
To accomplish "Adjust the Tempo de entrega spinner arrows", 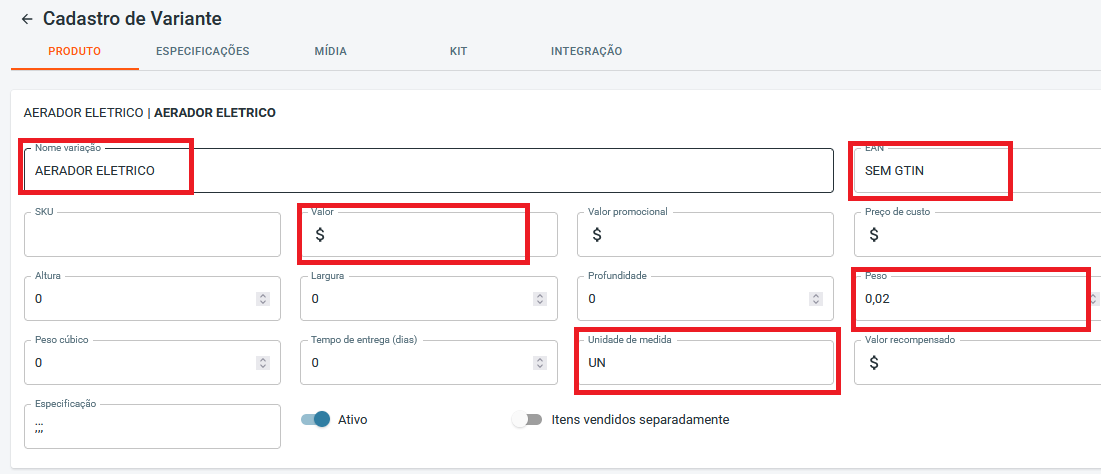I will click(539, 363).
